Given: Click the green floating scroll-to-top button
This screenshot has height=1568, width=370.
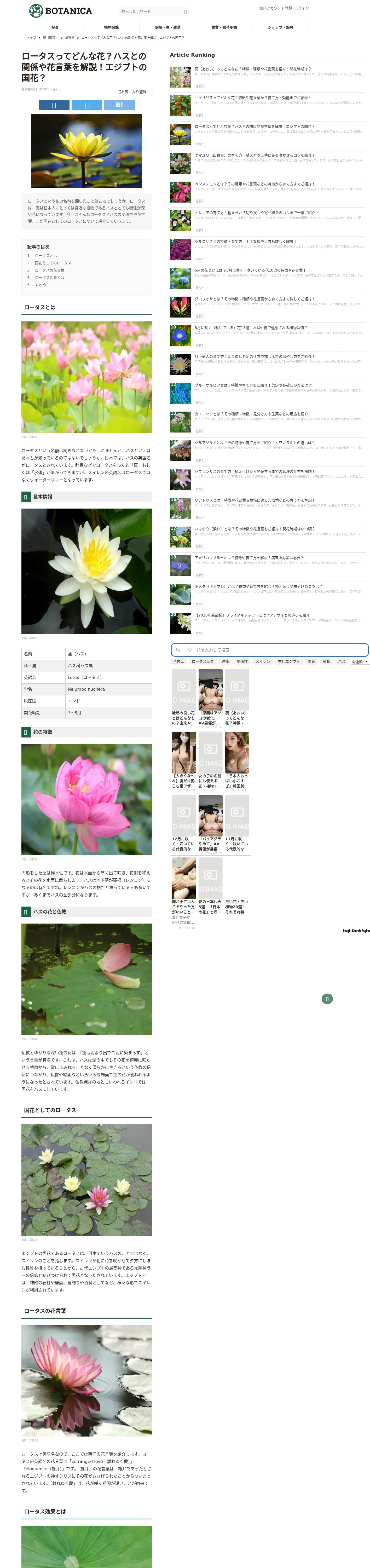Looking at the screenshot, I should coord(327,999).
